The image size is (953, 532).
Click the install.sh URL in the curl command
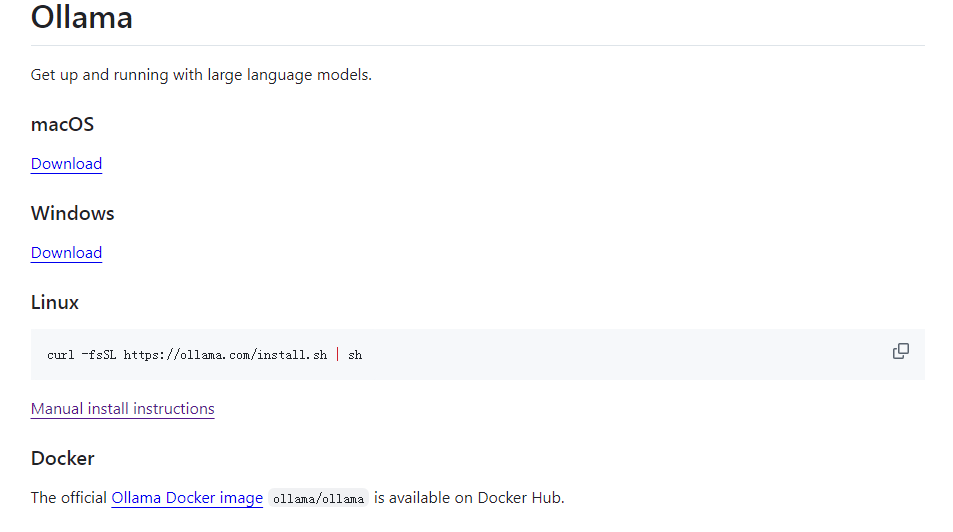point(225,355)
